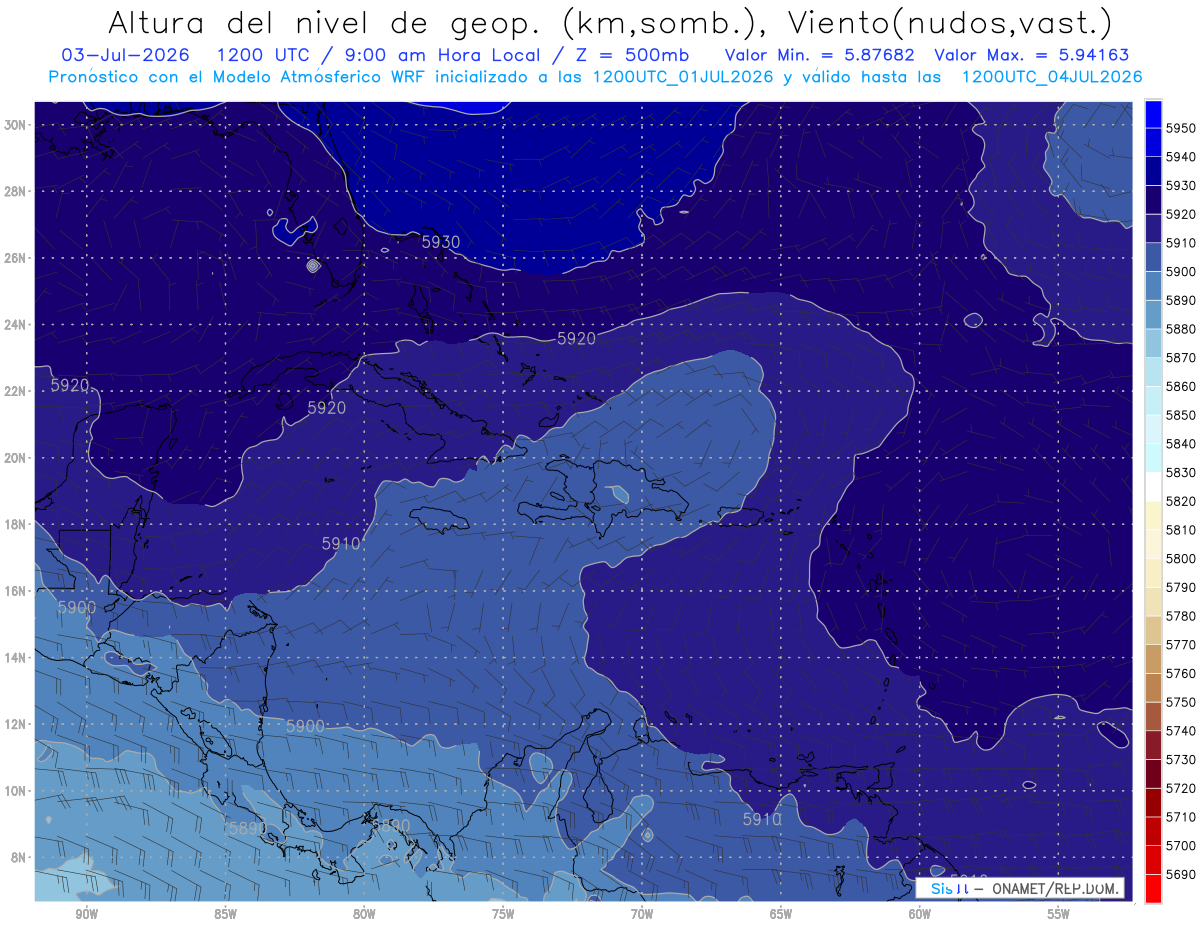The image size is (1200, 927).
Task: Click the 16N latitude axis label
Action: coord(17,591)
